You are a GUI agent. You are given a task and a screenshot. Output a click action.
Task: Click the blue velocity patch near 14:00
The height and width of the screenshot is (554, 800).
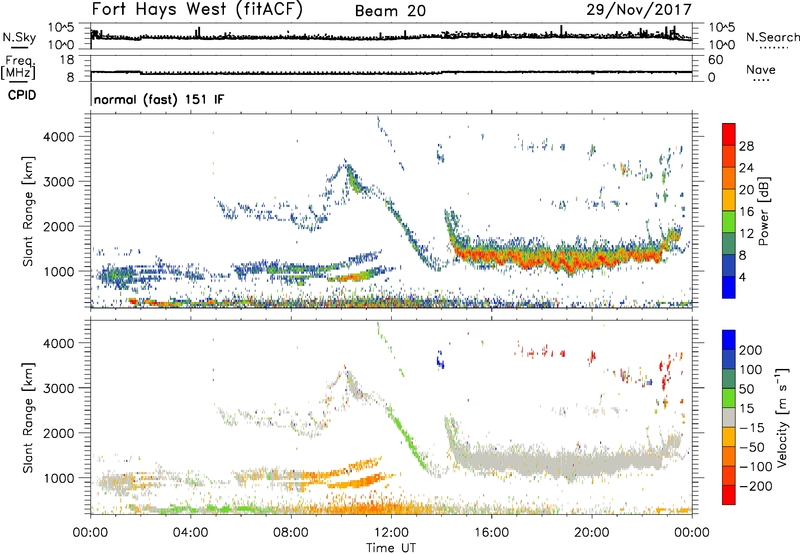tap(440, 360)
